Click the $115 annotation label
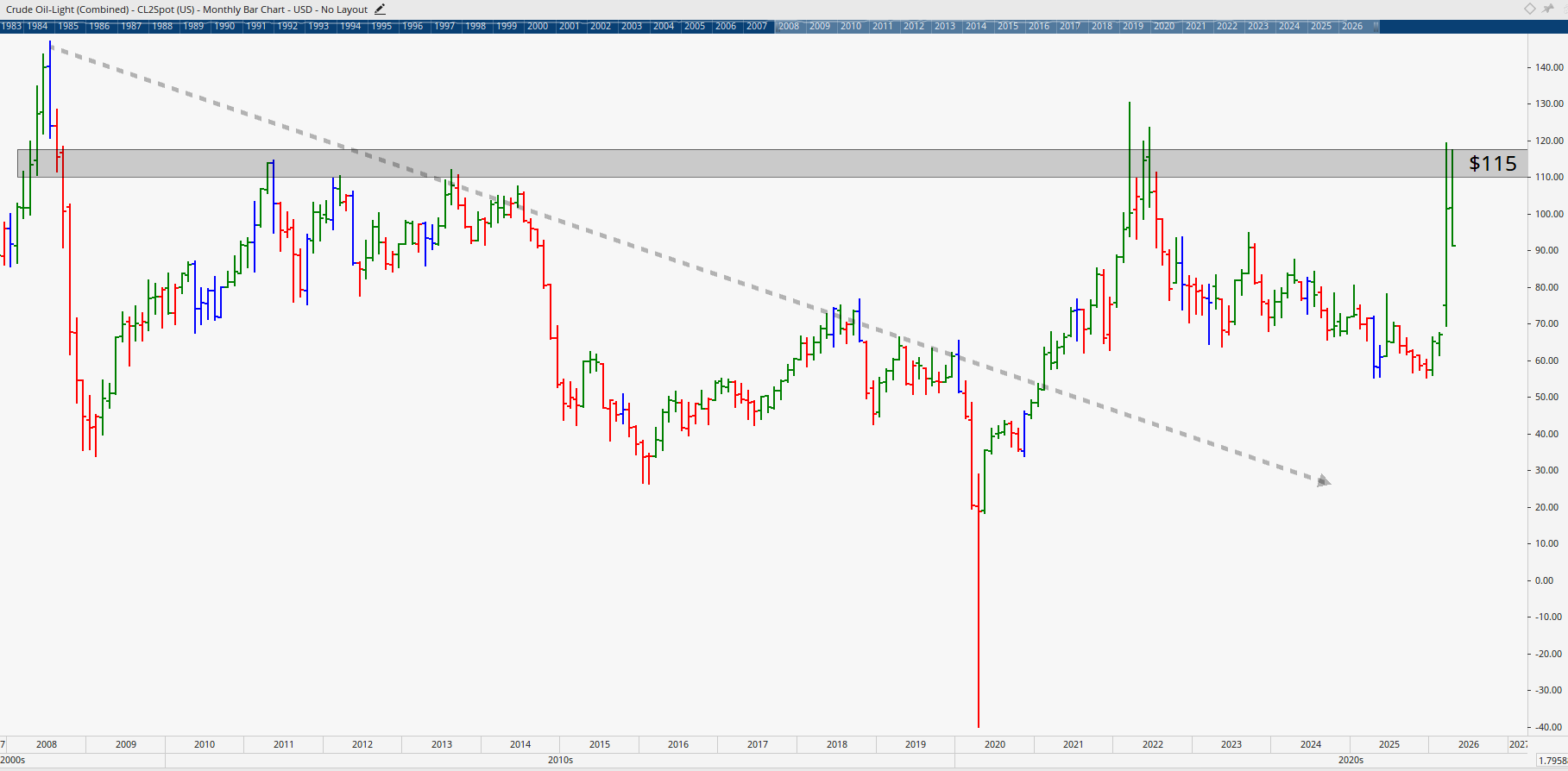 (1493, 164)
